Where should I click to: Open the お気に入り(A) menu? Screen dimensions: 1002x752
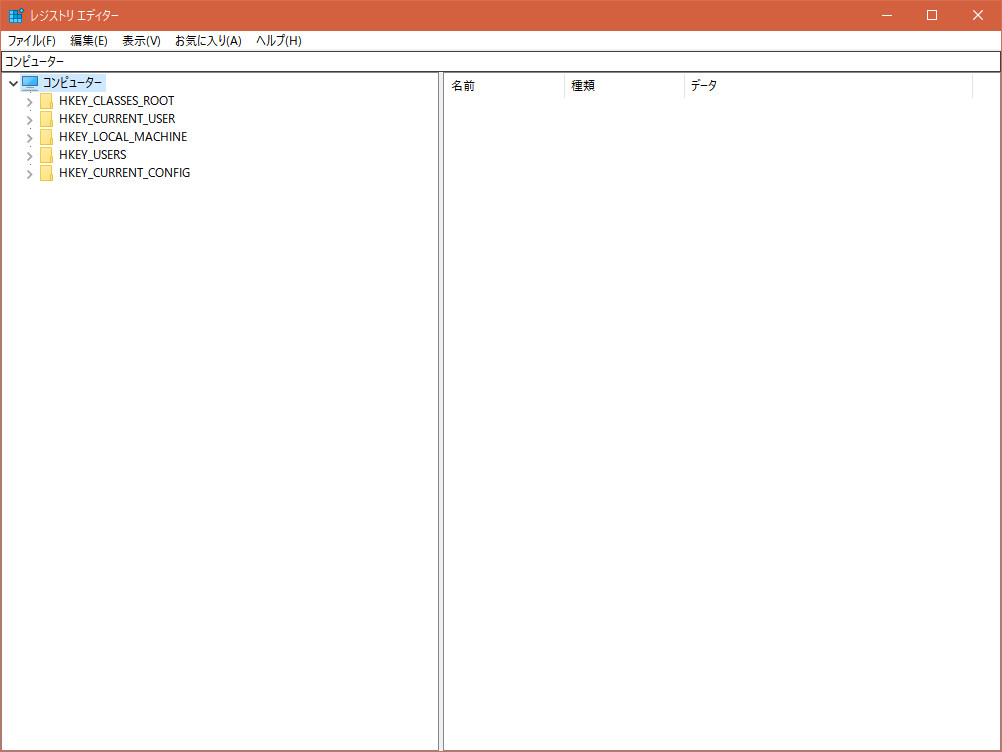pos(208,41)
